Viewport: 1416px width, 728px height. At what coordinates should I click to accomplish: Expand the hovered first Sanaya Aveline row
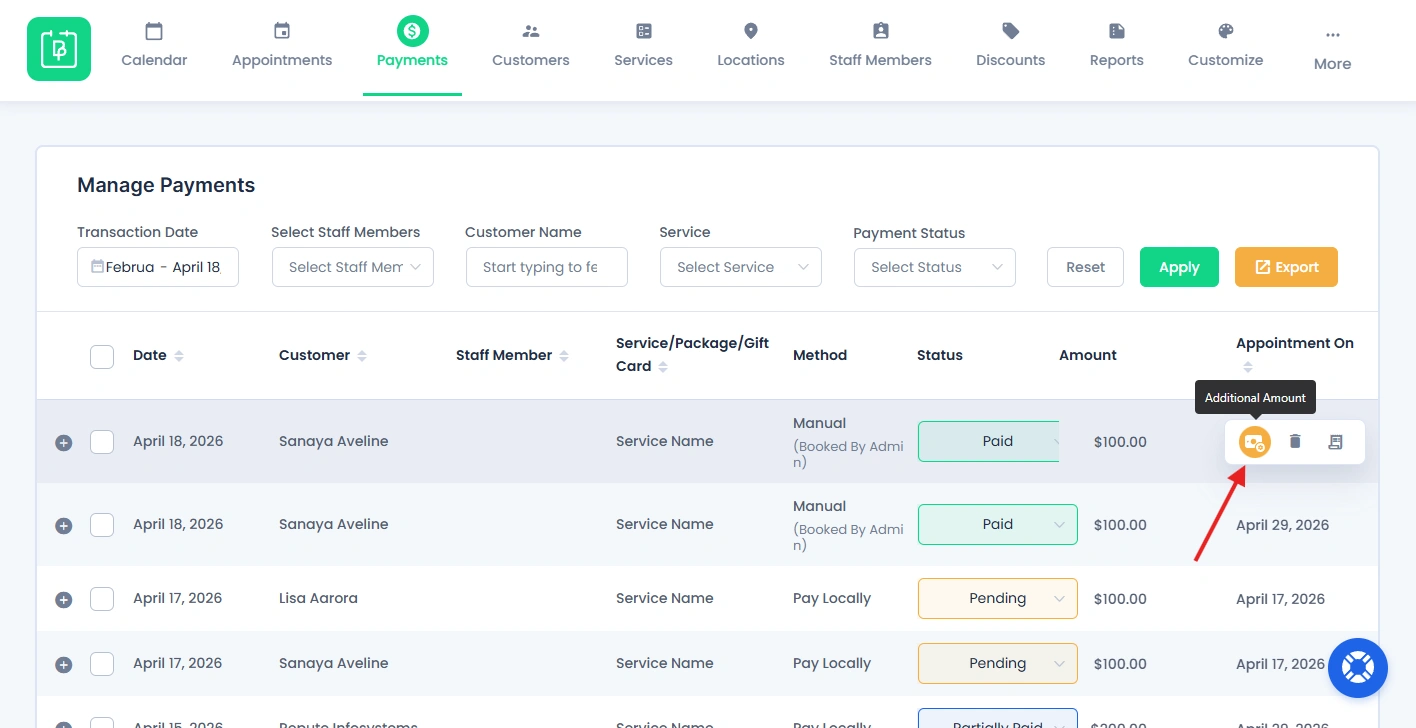tap(63, 442)
